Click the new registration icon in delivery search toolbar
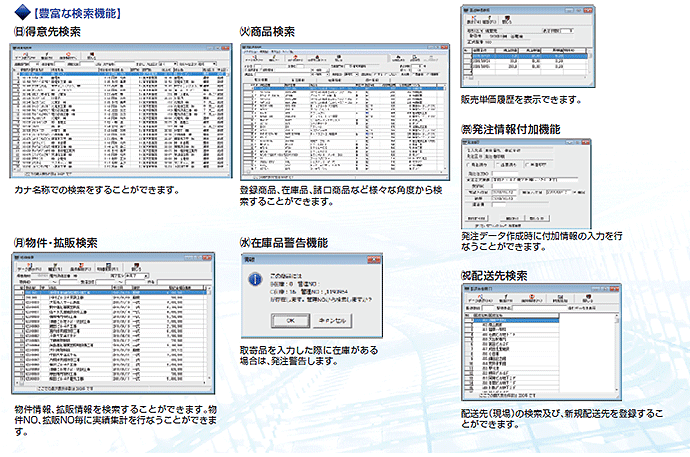Image resolution: width=690 pixels, height=457 pixels. [x=560, y=298]
